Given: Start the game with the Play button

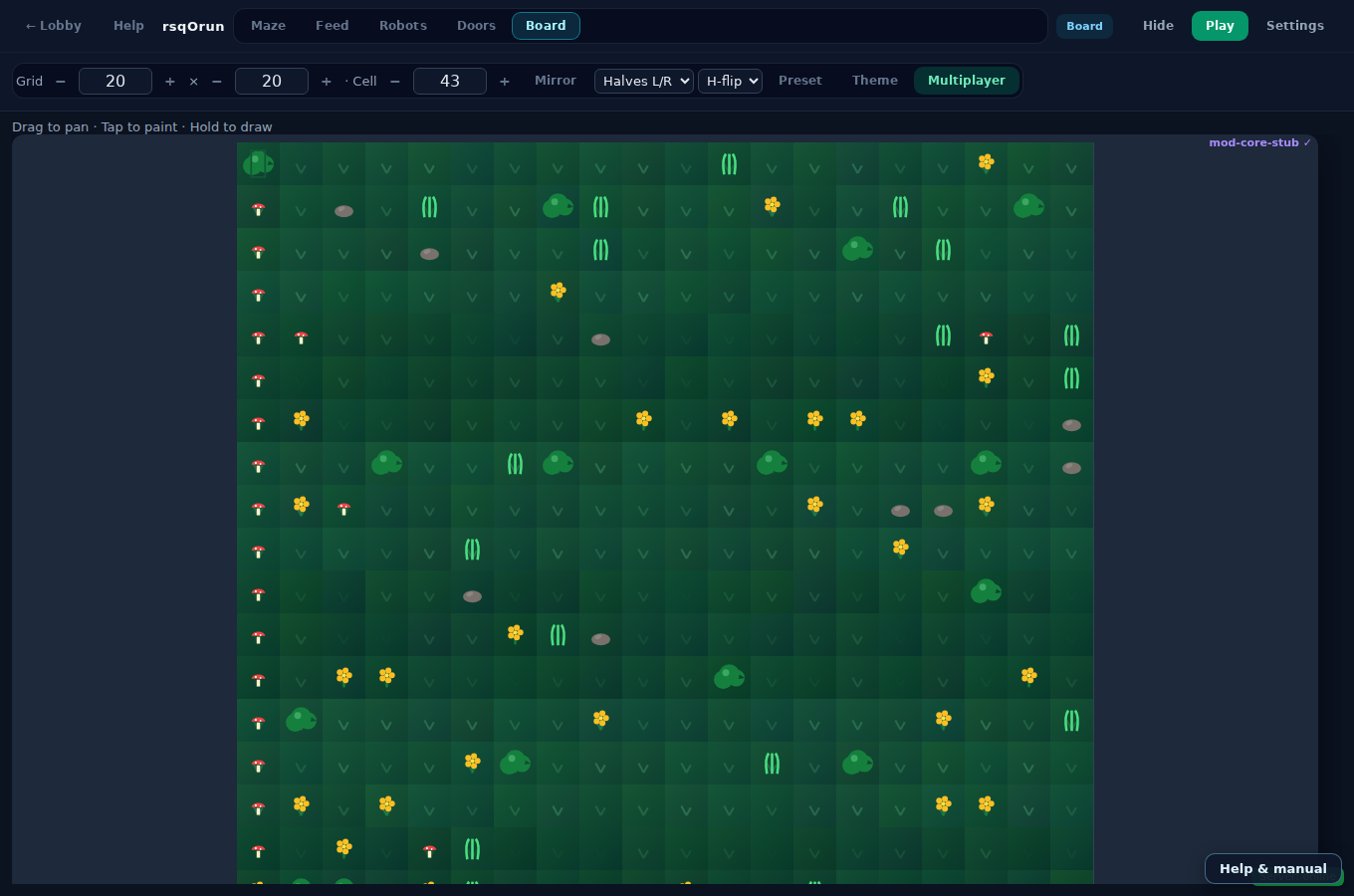Looking at the screenshot, I should point(1220,26).
